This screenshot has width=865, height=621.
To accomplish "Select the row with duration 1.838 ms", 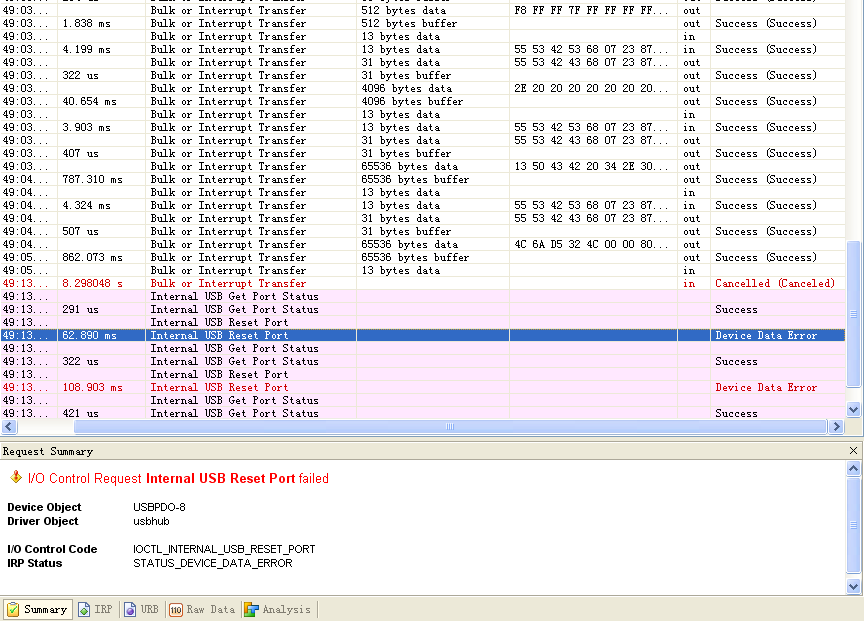I will click(423, 24).
